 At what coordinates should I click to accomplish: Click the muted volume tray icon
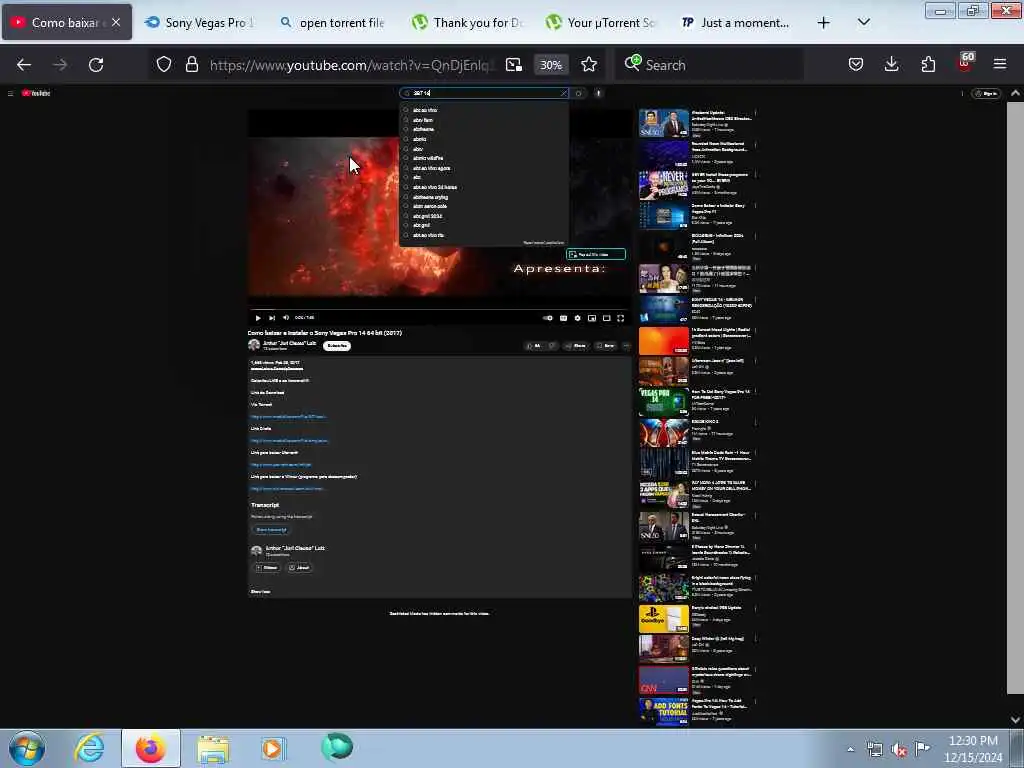click(899, 750)
